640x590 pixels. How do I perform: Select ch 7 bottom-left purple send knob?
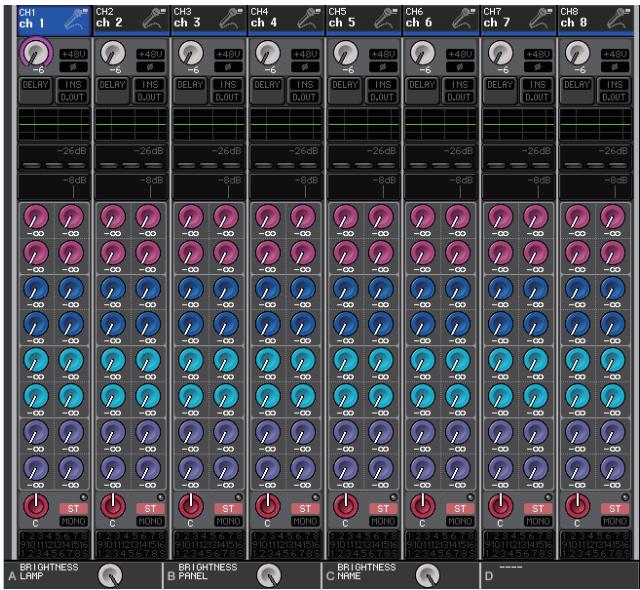500,468
